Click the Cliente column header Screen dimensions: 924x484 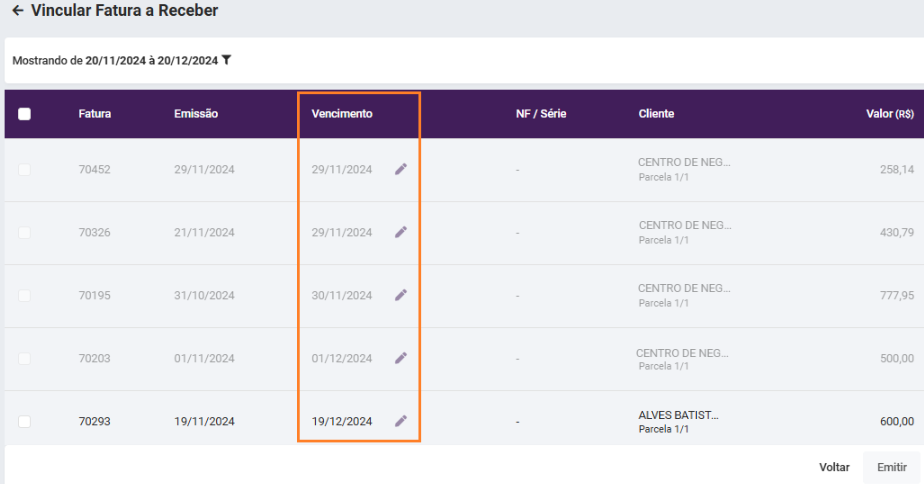[x=656, y=114]
